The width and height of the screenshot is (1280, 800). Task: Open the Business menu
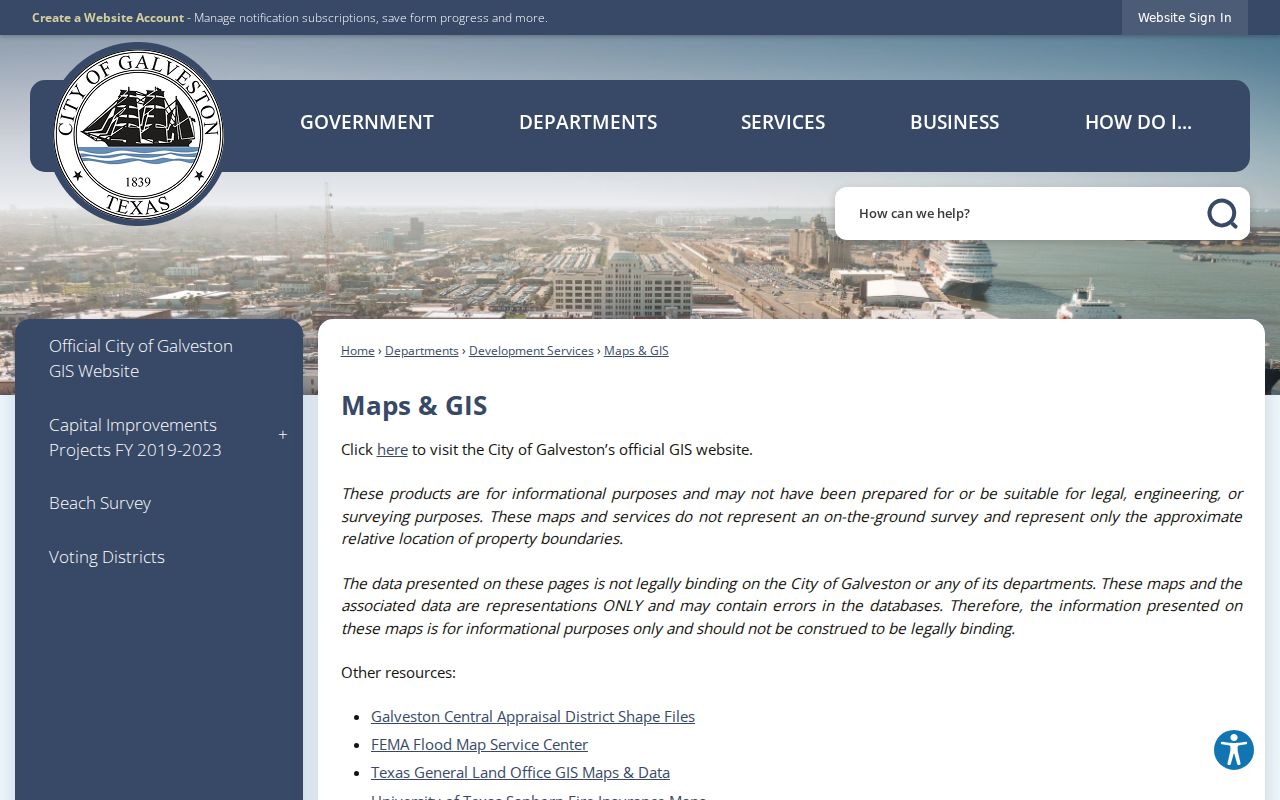[954, 122]
